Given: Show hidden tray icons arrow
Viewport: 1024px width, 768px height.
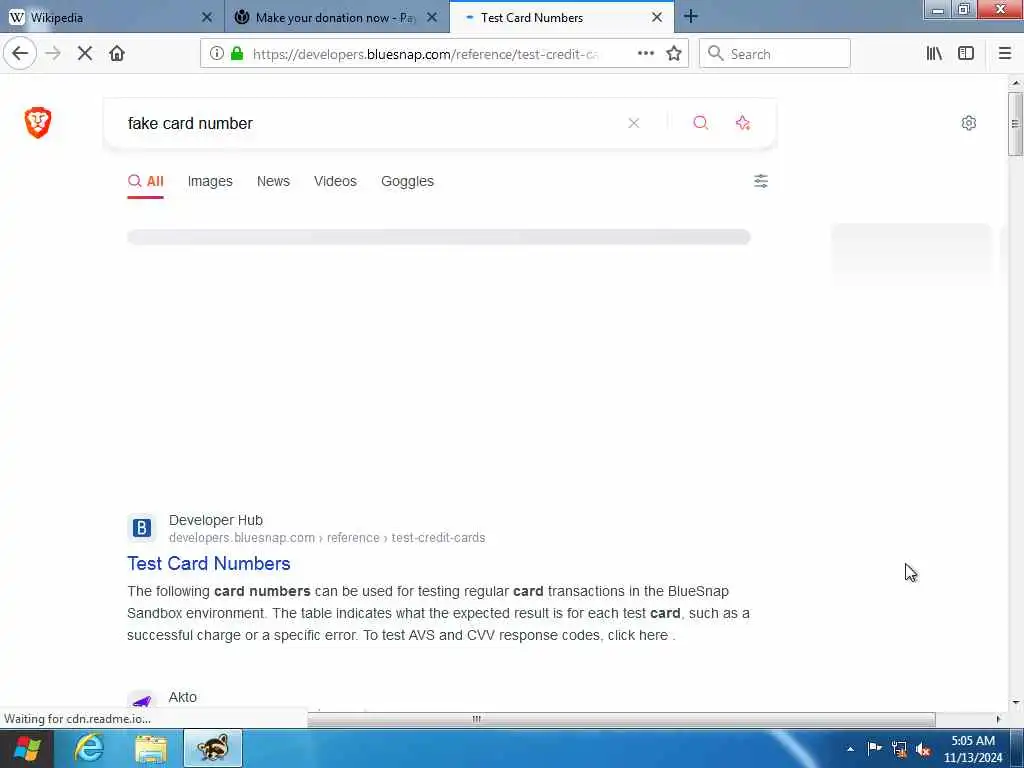Looking at the screenshot, I should tap(850, 749).
